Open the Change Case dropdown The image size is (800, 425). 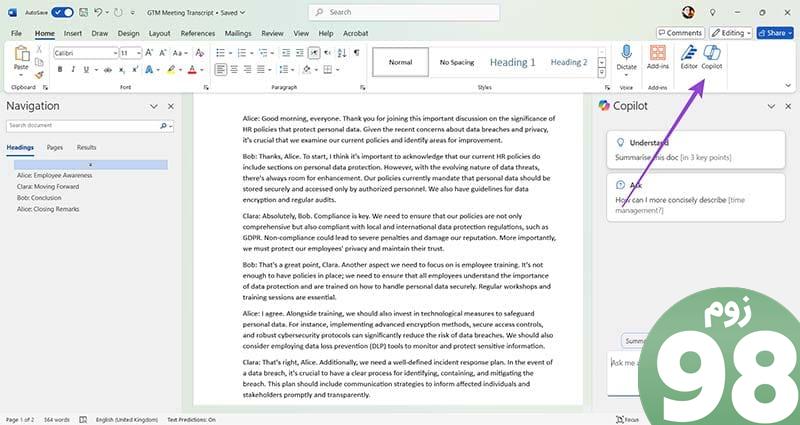pos(180,53)
